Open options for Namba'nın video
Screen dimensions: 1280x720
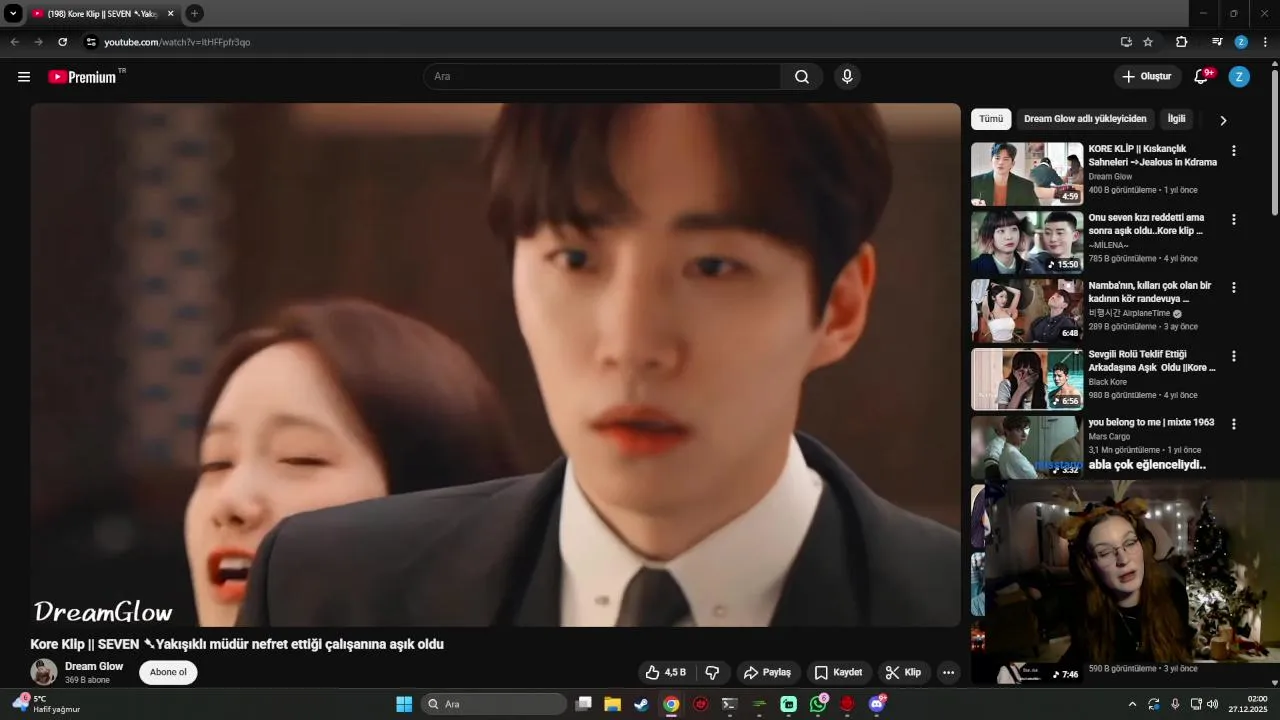1233,287
